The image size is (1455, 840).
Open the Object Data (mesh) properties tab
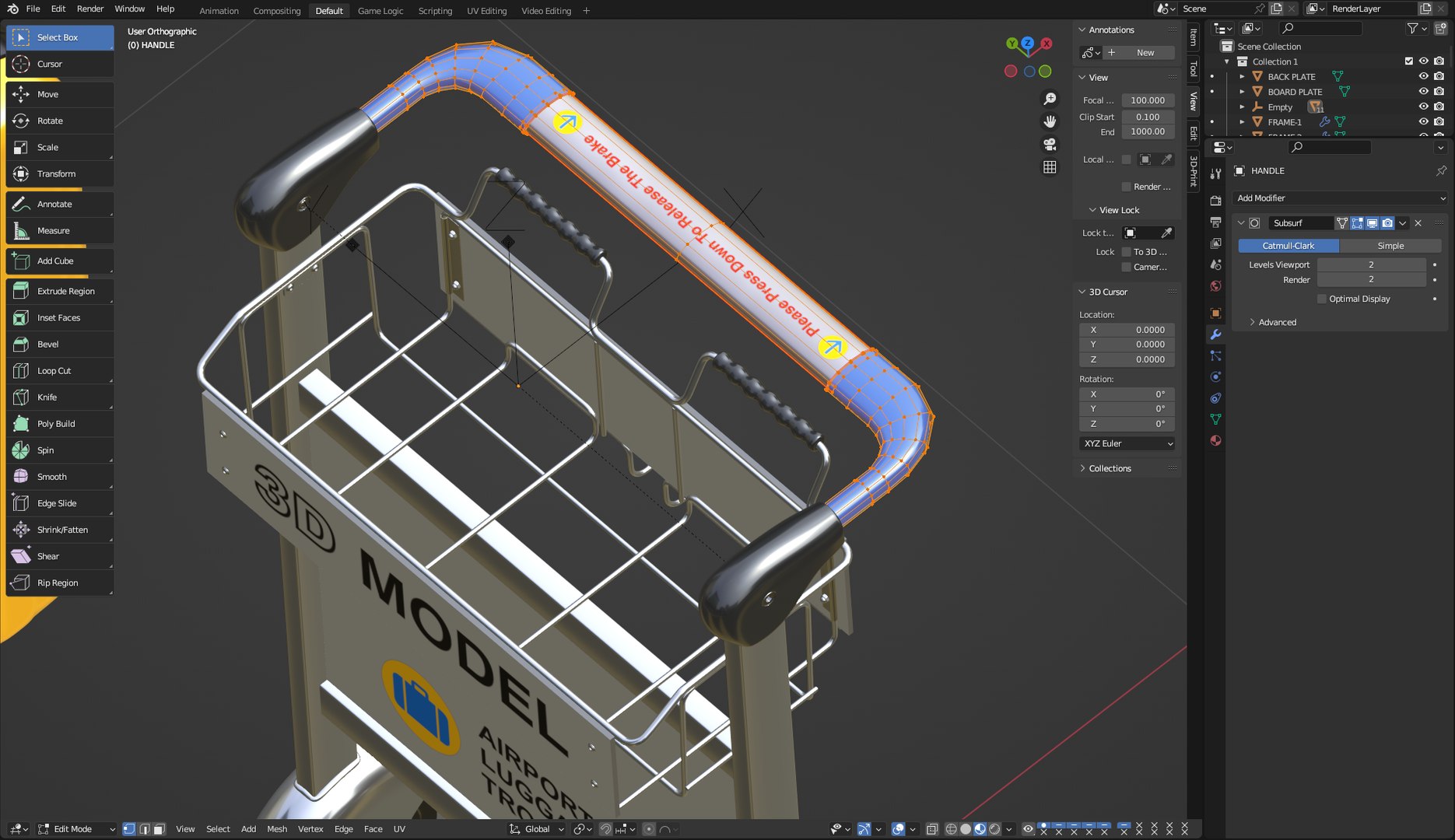[x=1215, y=419]
